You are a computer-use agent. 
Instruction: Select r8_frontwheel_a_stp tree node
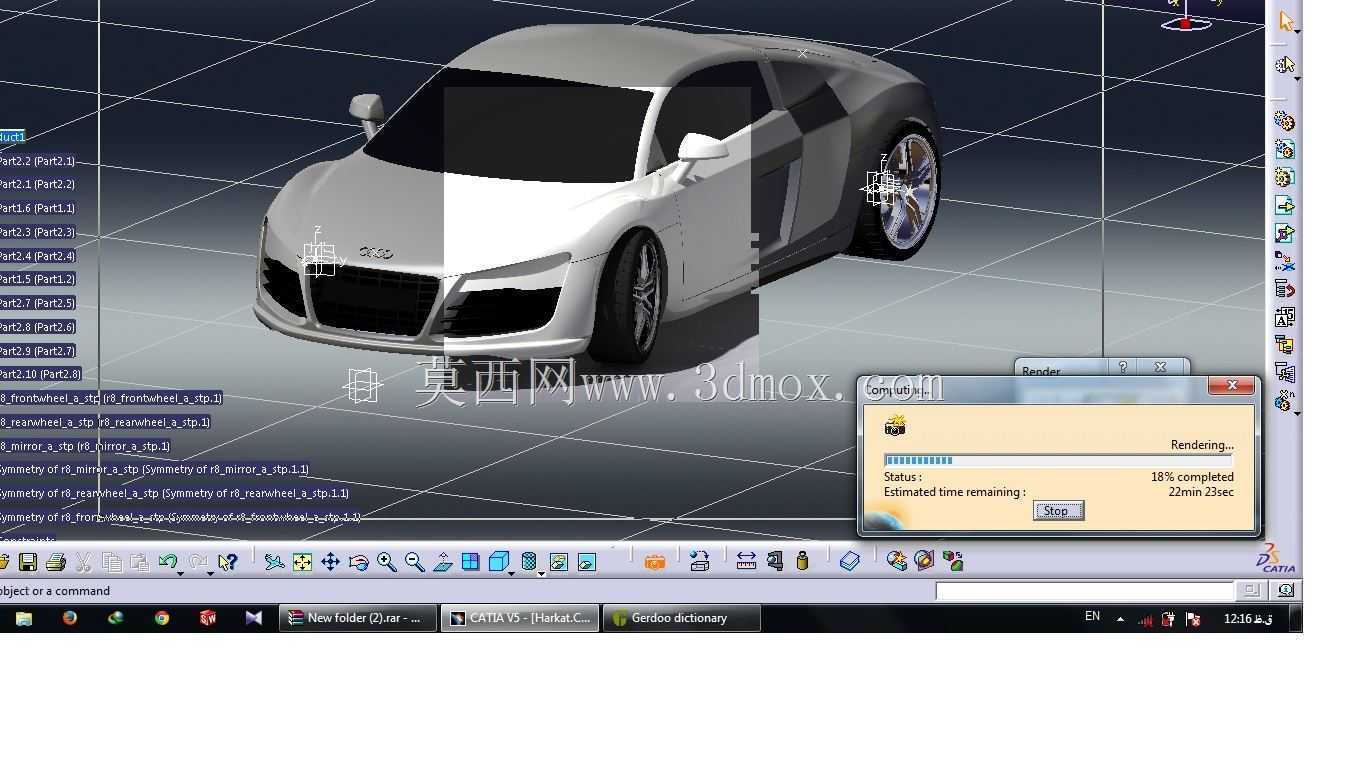tap(111, 398)
